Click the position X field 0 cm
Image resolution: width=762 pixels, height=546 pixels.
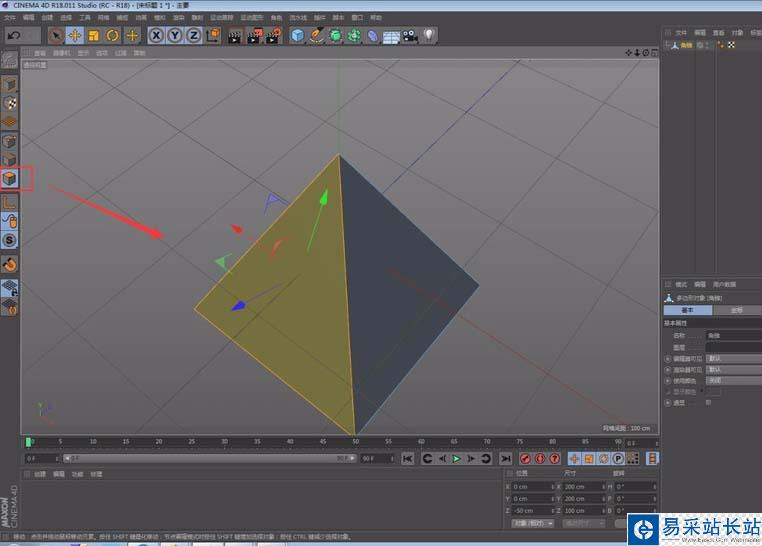pyautogui.click(x=533, y=486)
